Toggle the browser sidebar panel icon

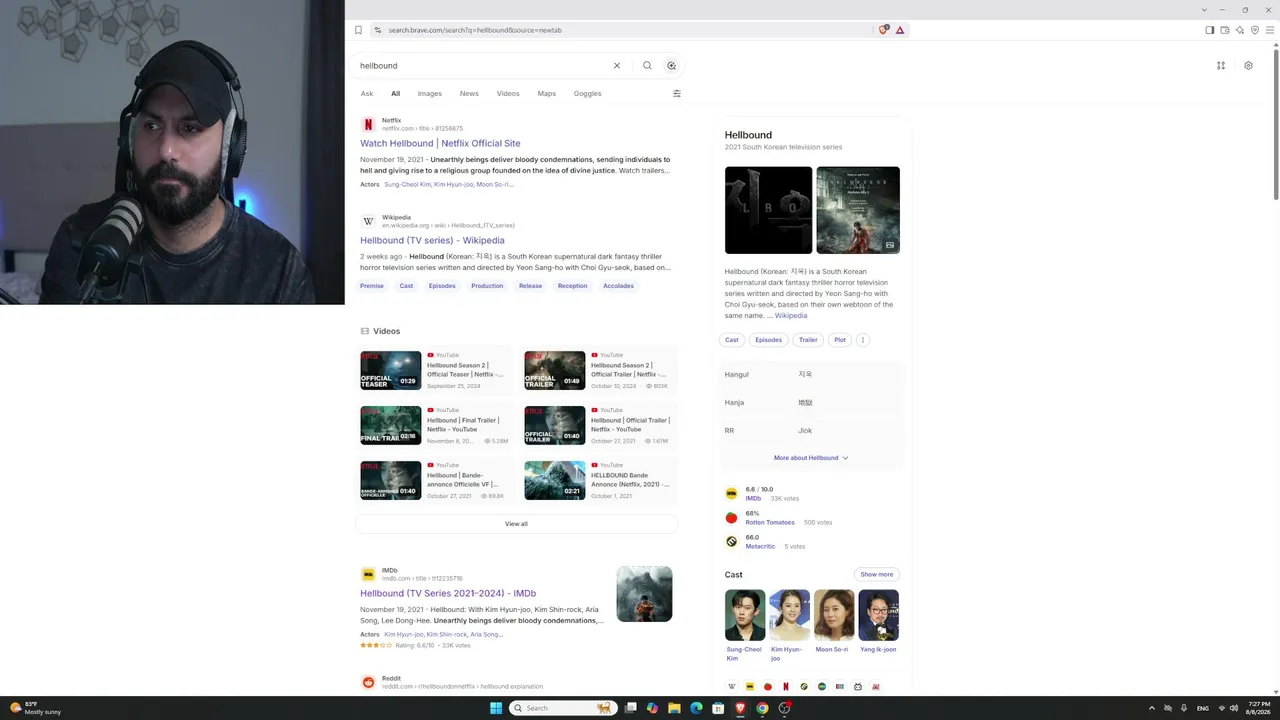[x=1210, y=30]
